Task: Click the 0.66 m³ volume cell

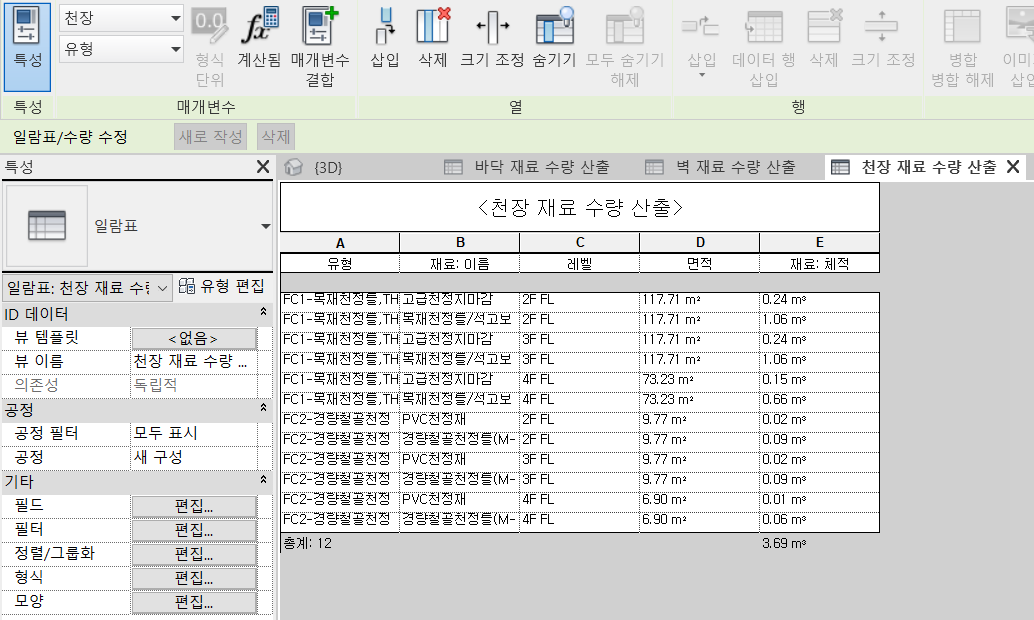Action: (820, 400)
